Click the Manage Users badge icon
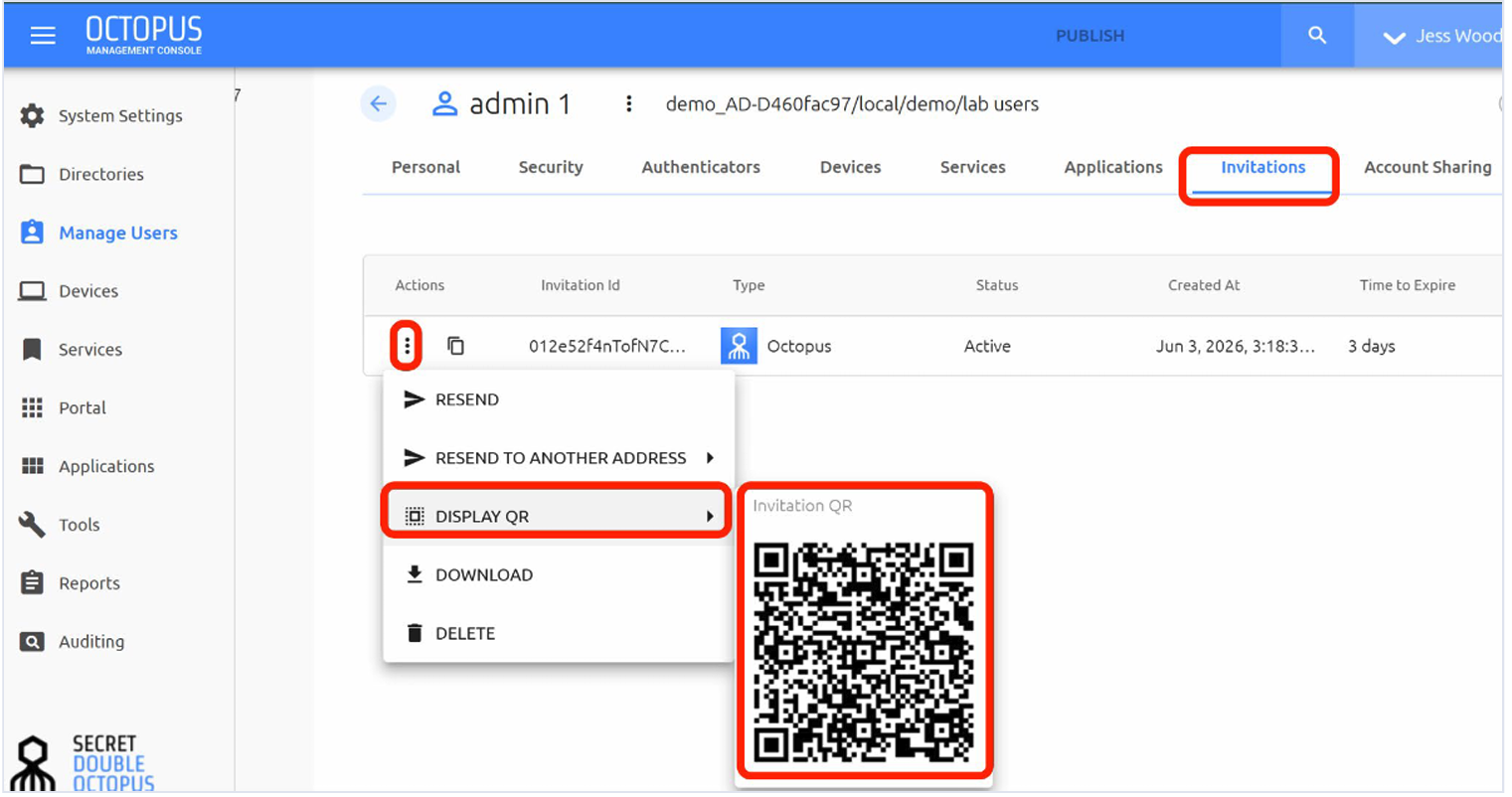 coord(32,233)
